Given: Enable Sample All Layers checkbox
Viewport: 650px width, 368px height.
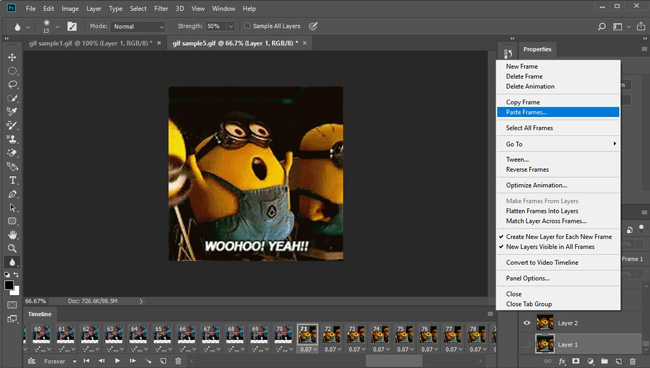Looking at the screenshot, I should (x=247, y=26).
